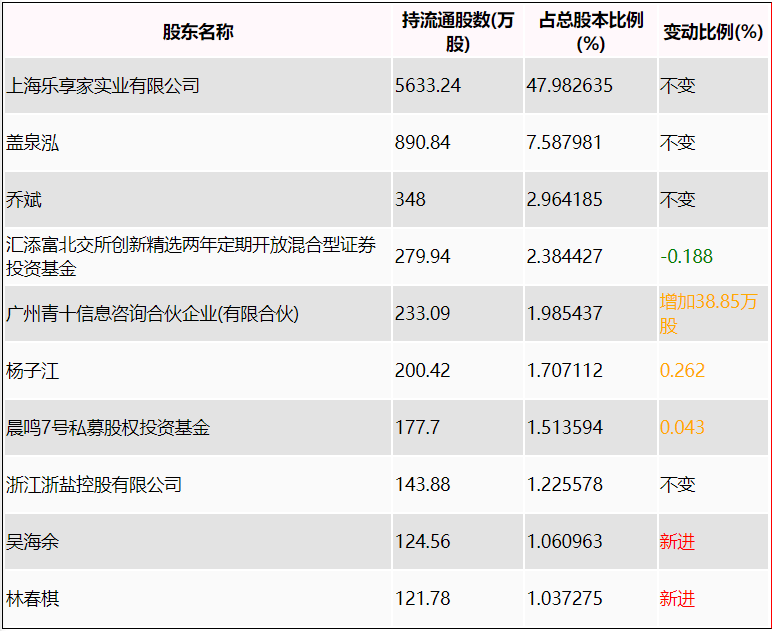Select 广州青十信息咨询合伙企业(有限合伙)
Image resolution: width=775 pixels, height=631 pixels.
point(152,314)
